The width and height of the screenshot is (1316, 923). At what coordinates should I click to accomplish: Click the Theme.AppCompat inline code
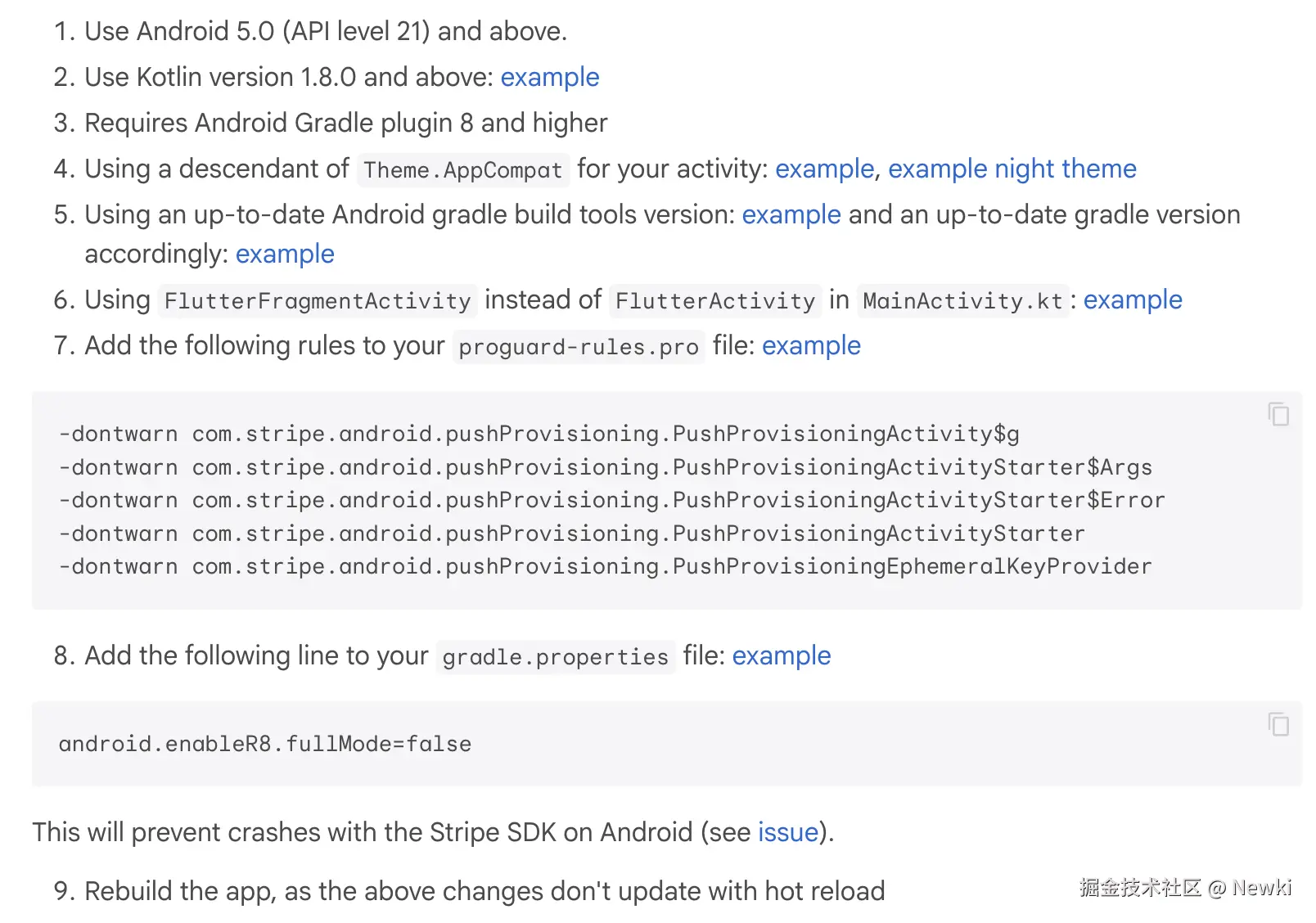(462, 170)
